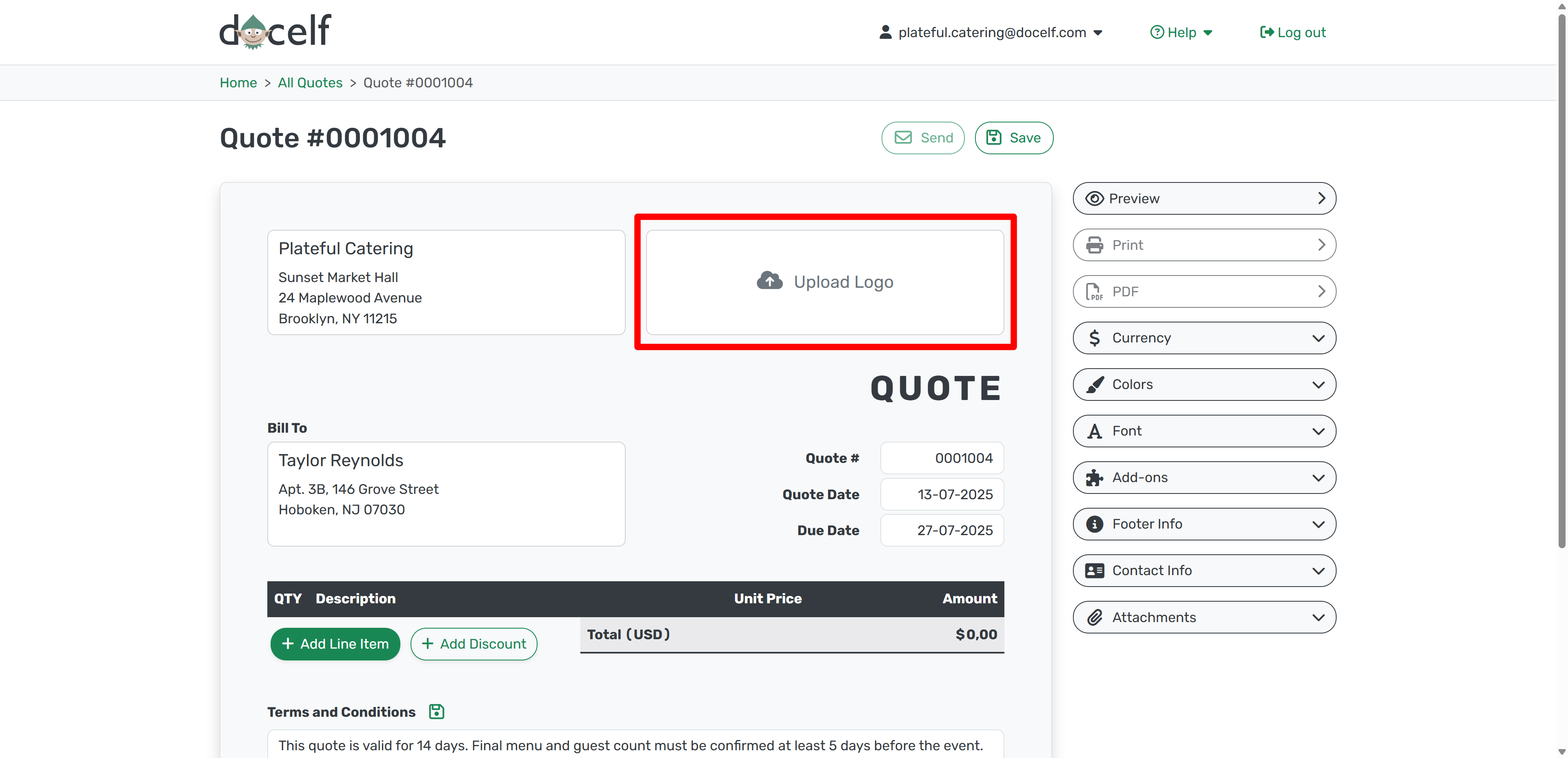Expand the Font panel chevron
The width and height of the screenshot is (1568, 758).
(1318, 432)
